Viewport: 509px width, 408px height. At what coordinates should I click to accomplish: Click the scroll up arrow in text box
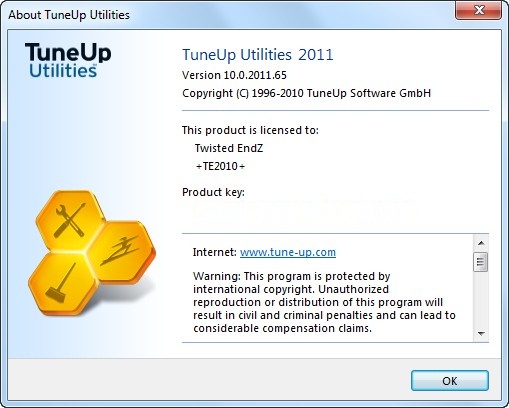[x=481, y=243]
